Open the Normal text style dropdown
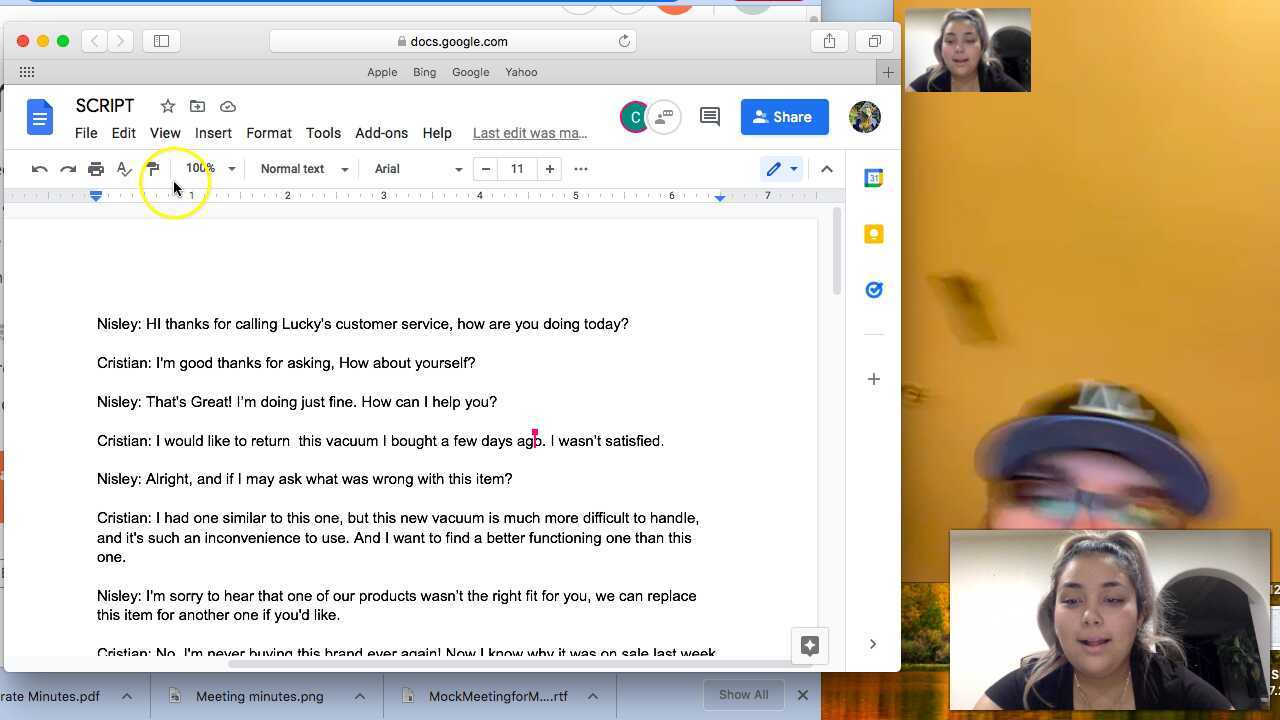This screenshot has width=1280, height=720. pos(304,169)
